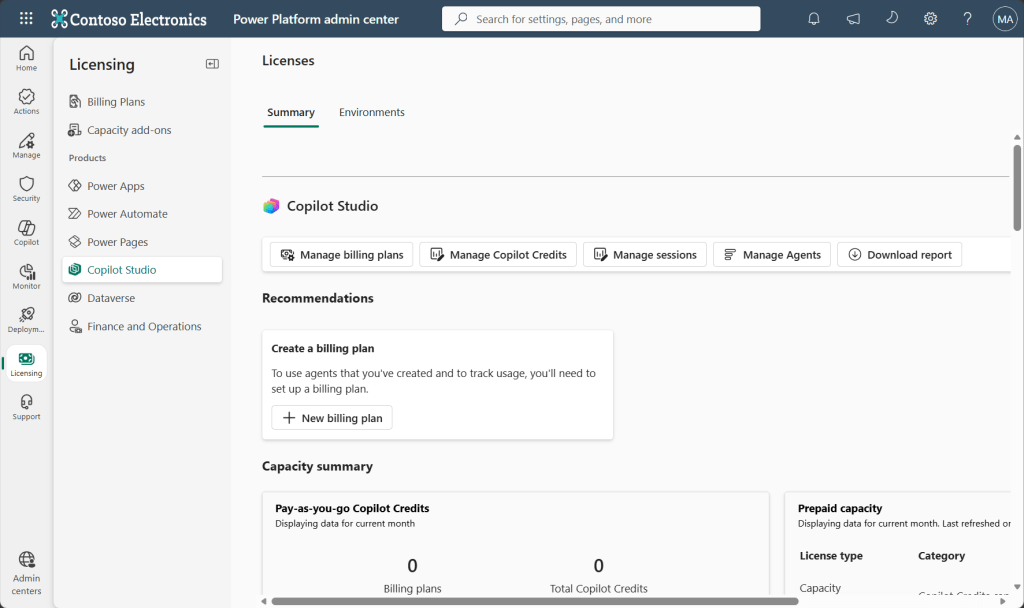Screen dimensions: 1024x608
Task: Click the Copilot Studio heading logo
Action: click(271, 206)
